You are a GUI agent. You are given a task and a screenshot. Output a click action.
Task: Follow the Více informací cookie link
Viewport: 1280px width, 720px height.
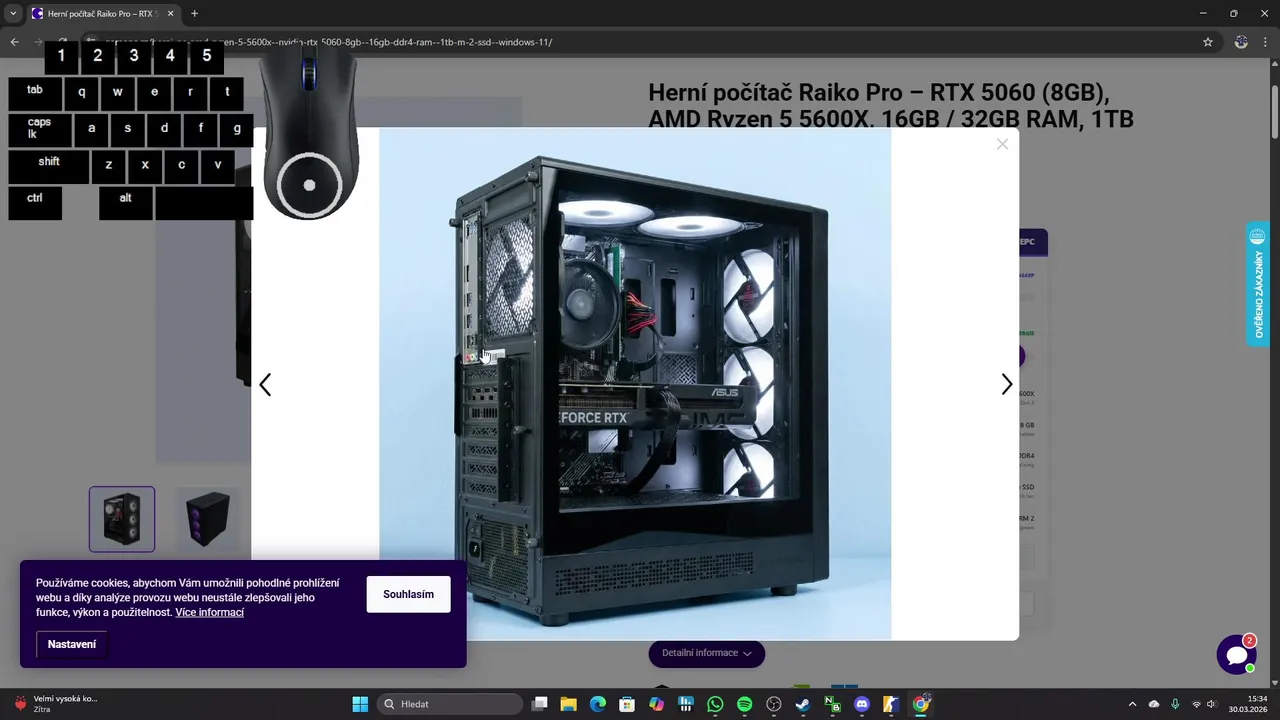(210, 612)
